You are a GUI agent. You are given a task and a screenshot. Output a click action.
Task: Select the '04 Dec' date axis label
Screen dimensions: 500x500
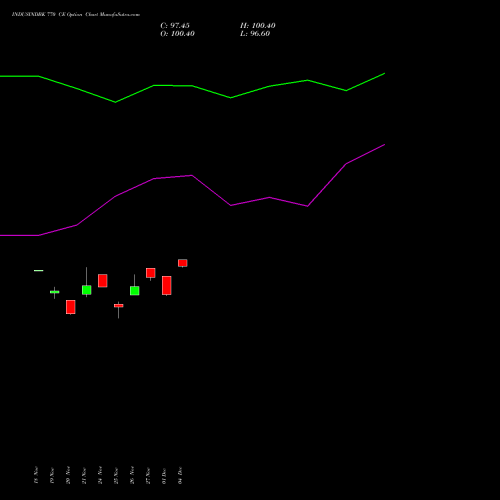[180, 475]
